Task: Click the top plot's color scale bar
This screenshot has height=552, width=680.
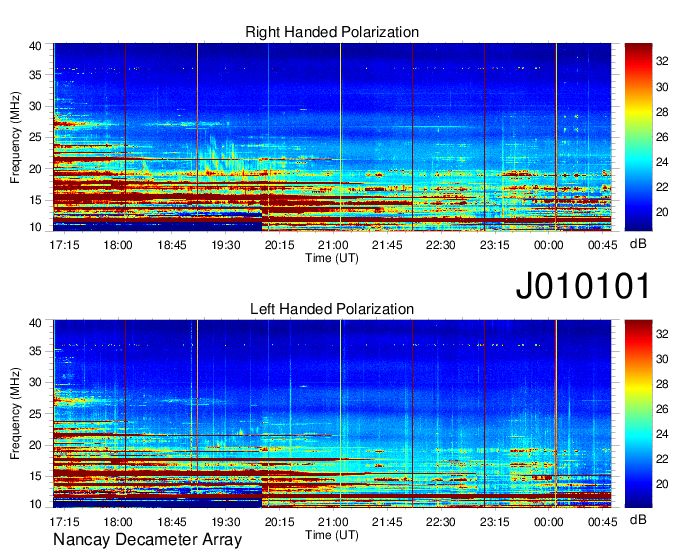Action: [x=638, y=137]
